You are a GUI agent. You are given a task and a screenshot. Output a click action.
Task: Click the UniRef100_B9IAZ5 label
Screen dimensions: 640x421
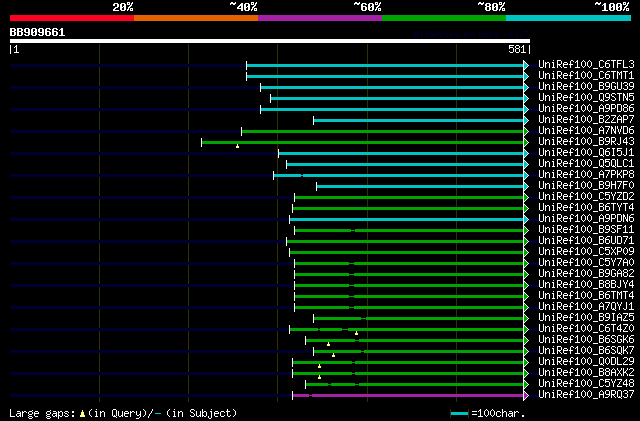pyautogui.click(x=586, y=318)
